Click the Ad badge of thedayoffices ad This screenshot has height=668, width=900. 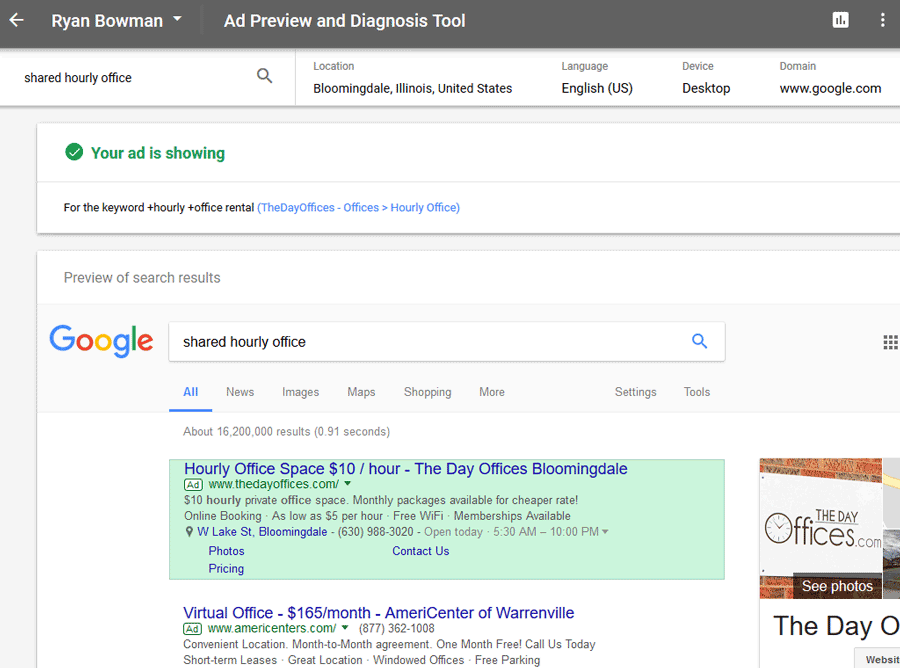193,485
